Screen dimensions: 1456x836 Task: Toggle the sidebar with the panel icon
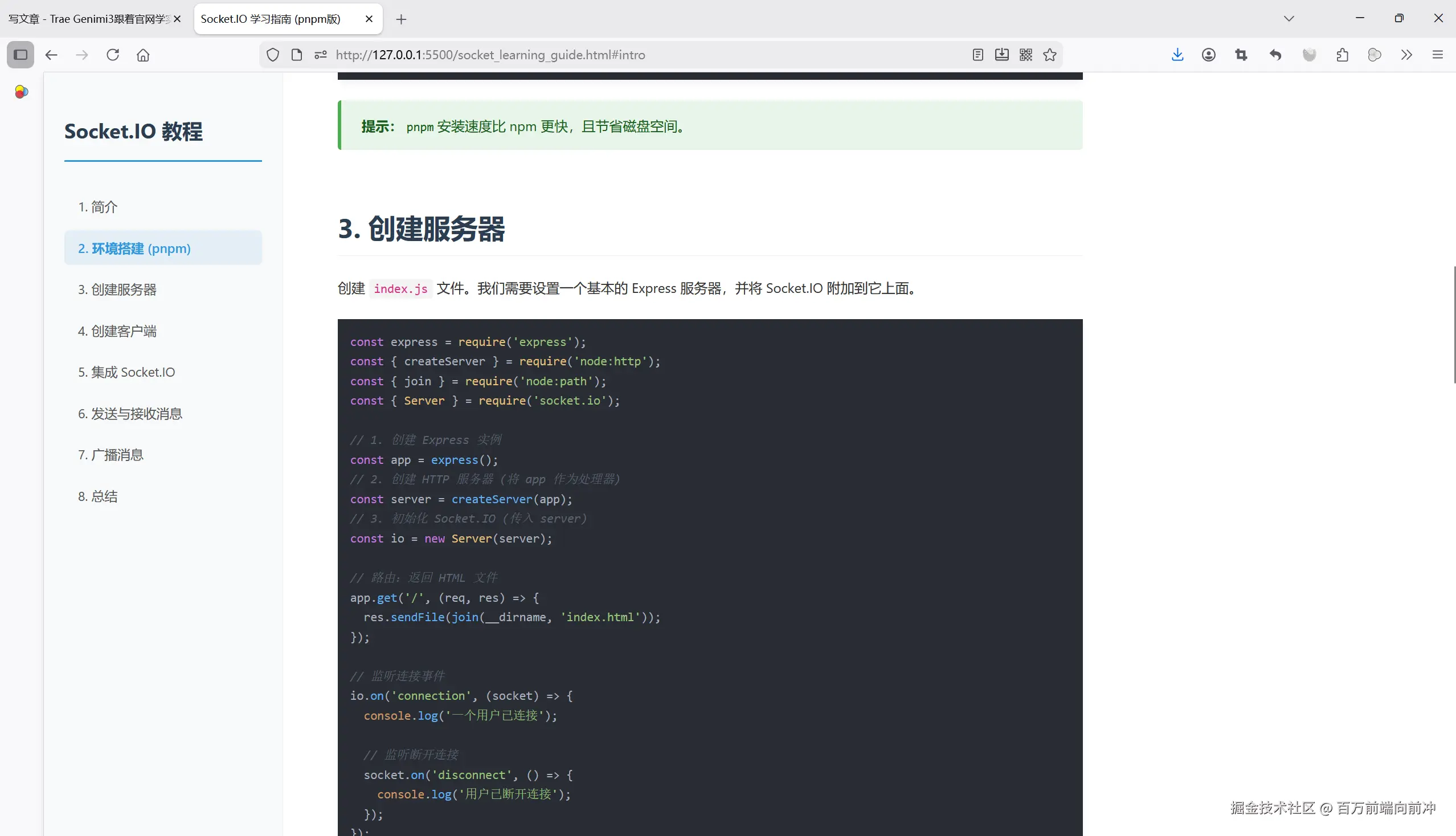(20, 55)
